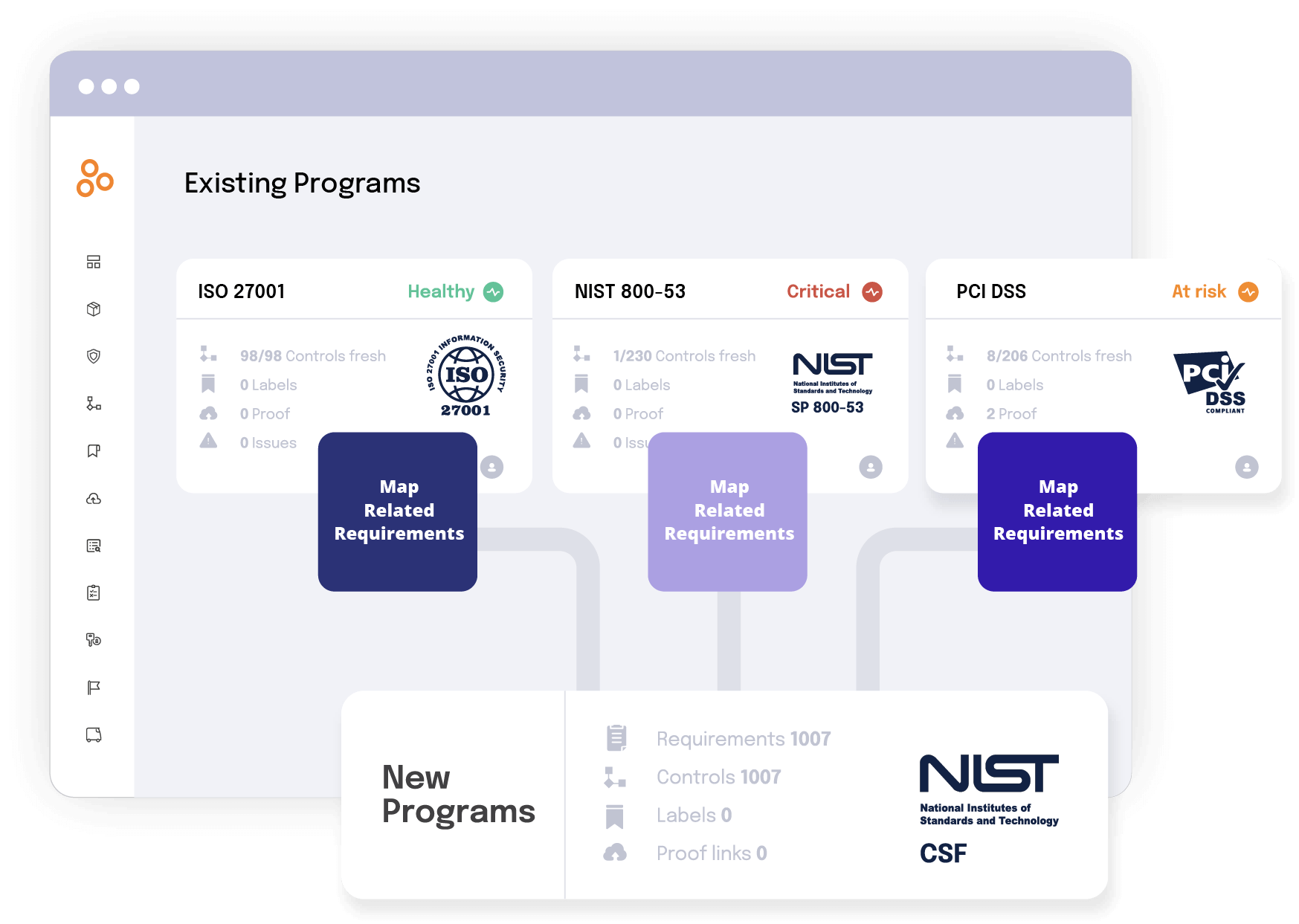1299x924 pixels.
Task: Click the Healthy status label
Action: tap(441, 291)
